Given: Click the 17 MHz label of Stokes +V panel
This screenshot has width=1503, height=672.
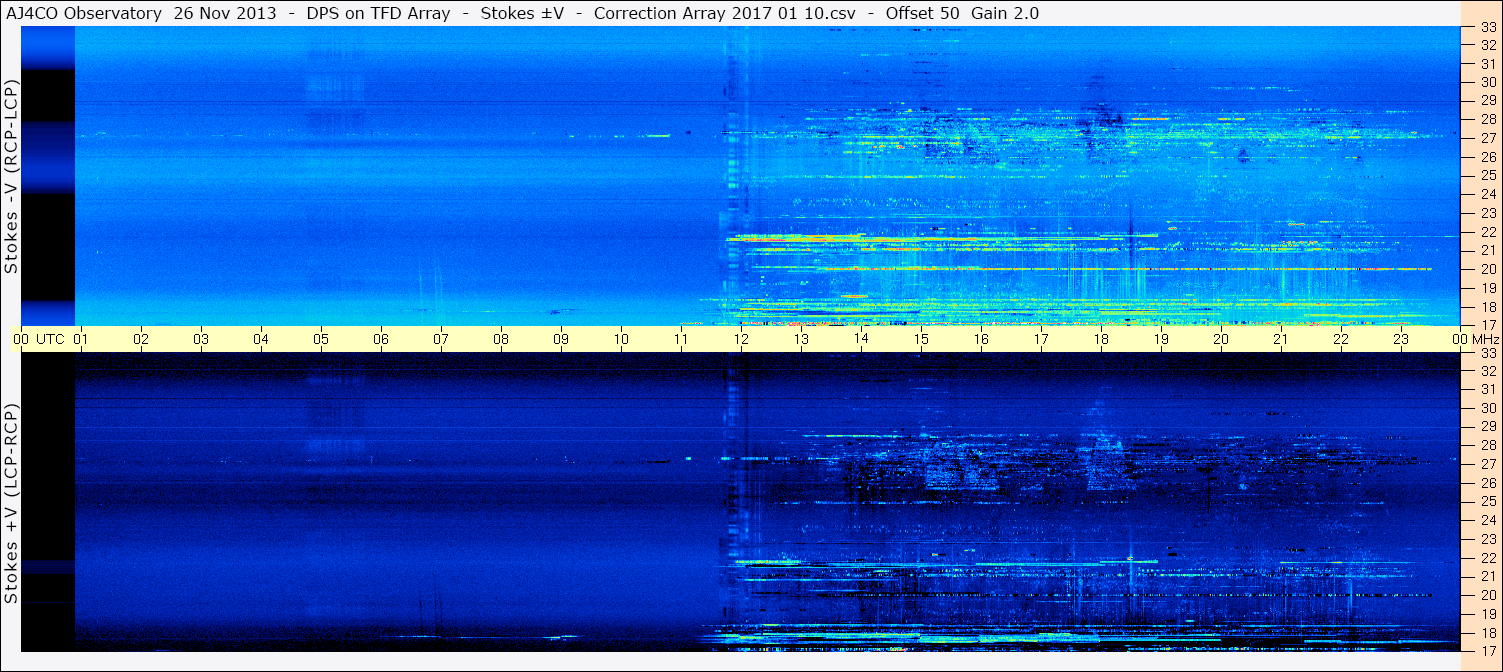Looking at the screenshot, I should pos(1488,650).
